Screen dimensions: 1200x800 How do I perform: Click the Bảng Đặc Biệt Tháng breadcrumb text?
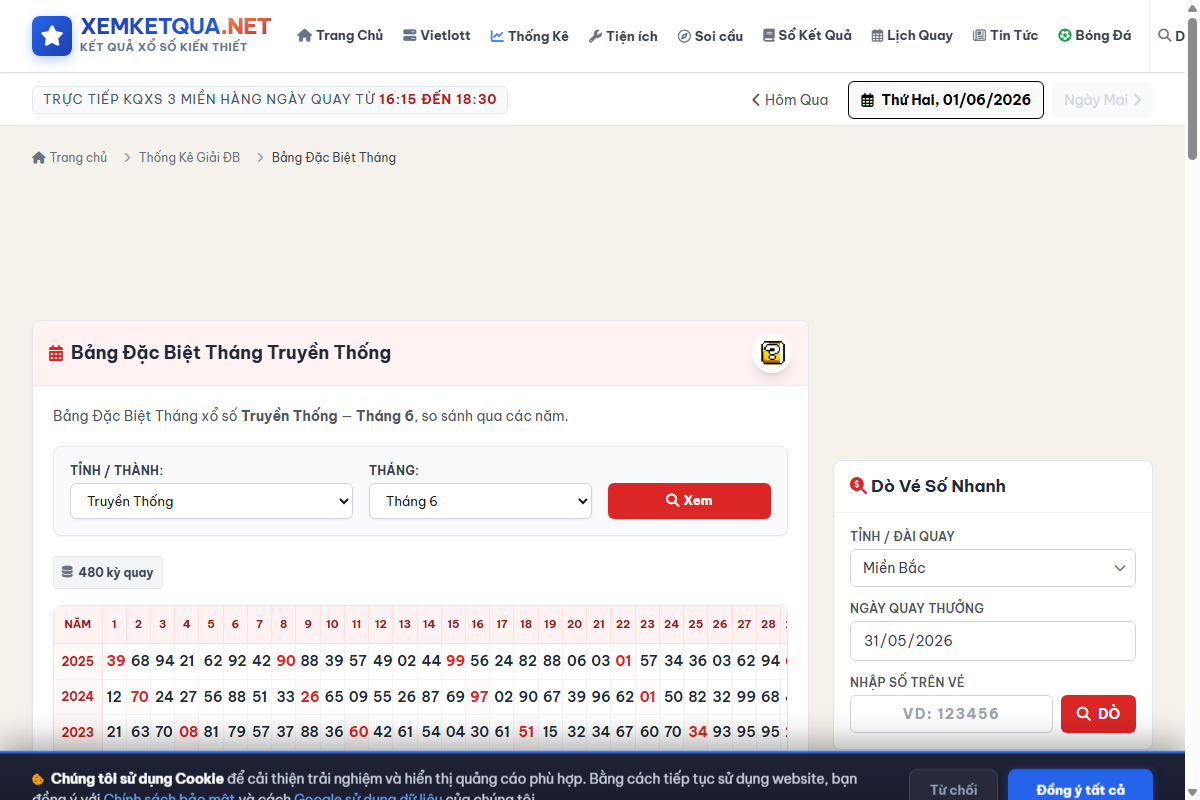click(x=334, y=158)
